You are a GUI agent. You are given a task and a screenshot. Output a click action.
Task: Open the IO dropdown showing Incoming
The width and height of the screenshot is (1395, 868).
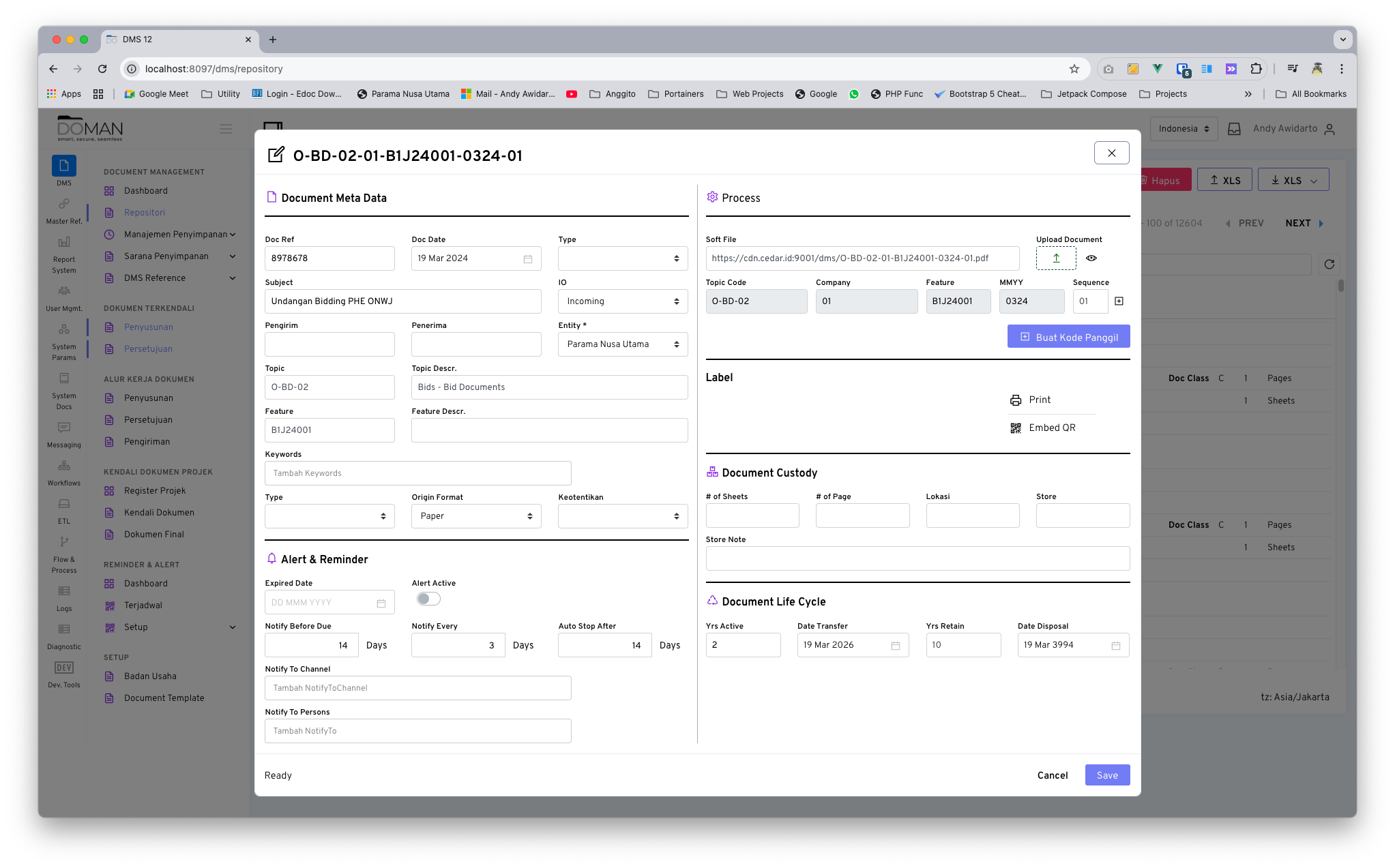622,301
